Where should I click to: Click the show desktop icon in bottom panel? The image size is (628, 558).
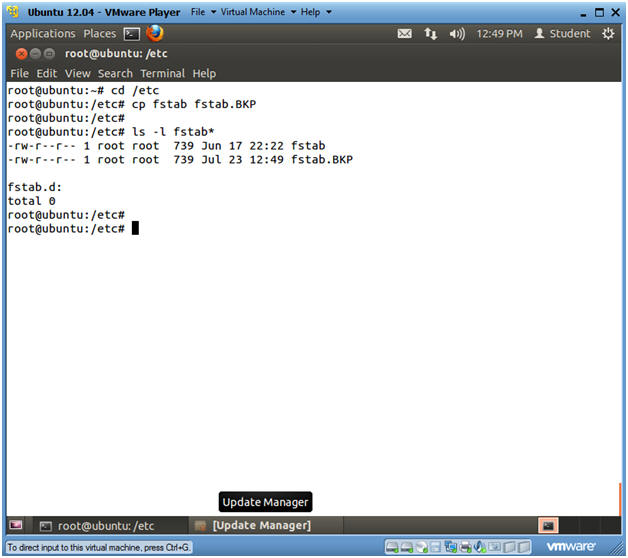pos(16,525)
